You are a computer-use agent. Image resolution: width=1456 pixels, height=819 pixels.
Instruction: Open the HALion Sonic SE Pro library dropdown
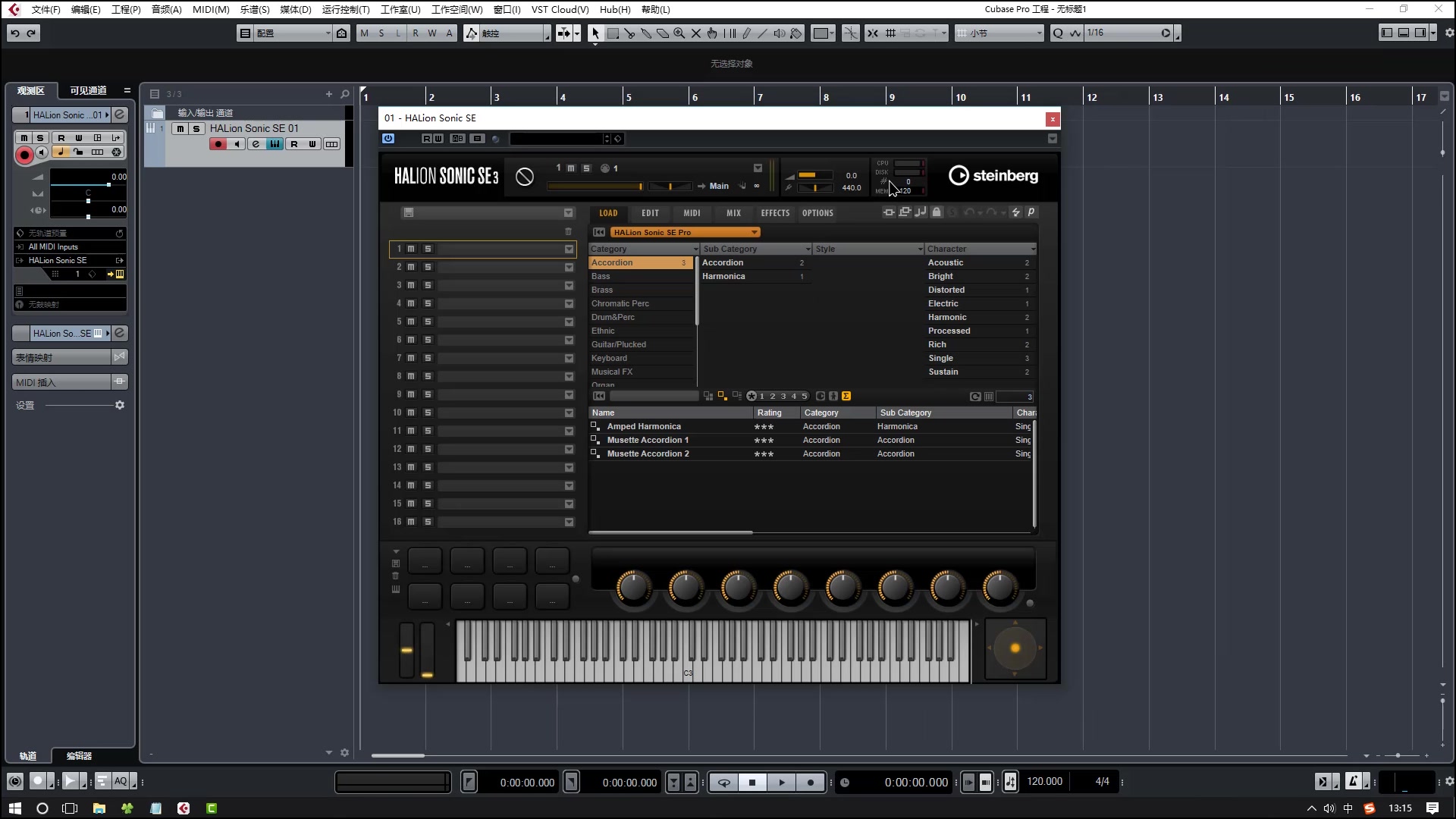pos(754,232)
